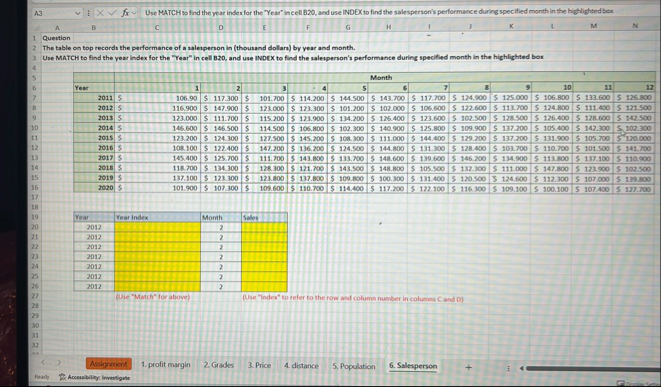Image resolution: width=661 pixels, height=387 pixels.
Task: Click the Accessibility Investigate status icon
Action: (62, 377)
